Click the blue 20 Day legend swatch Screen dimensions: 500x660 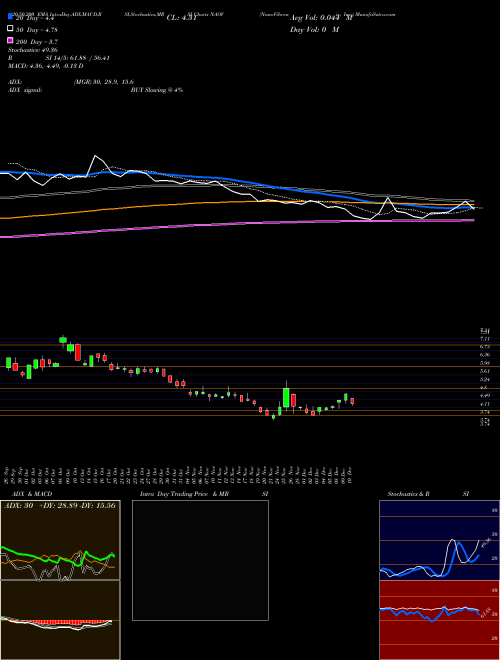click(10, 16)
